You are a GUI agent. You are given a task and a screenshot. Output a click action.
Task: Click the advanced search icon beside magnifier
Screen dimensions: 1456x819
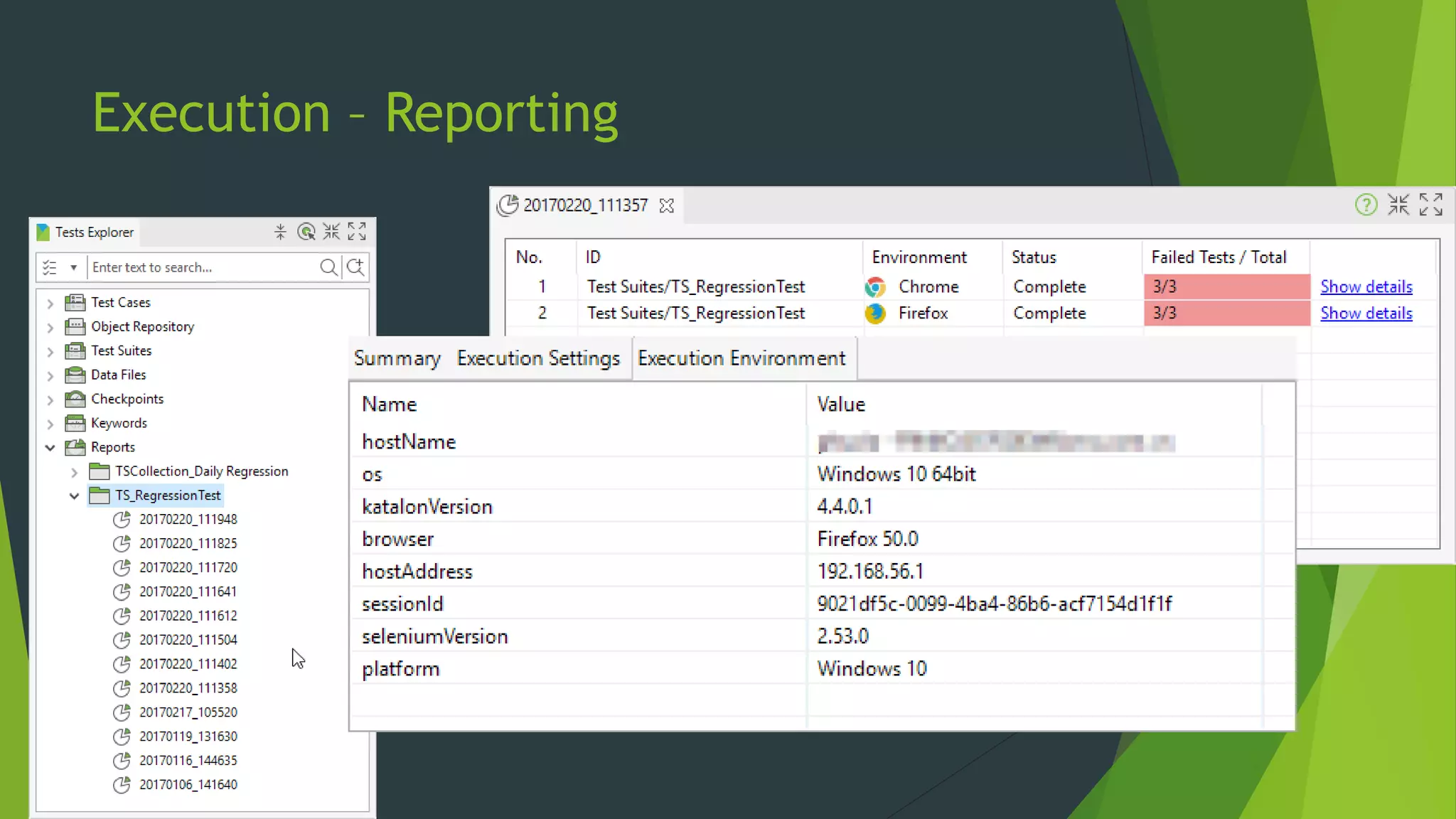coord(355,267)
